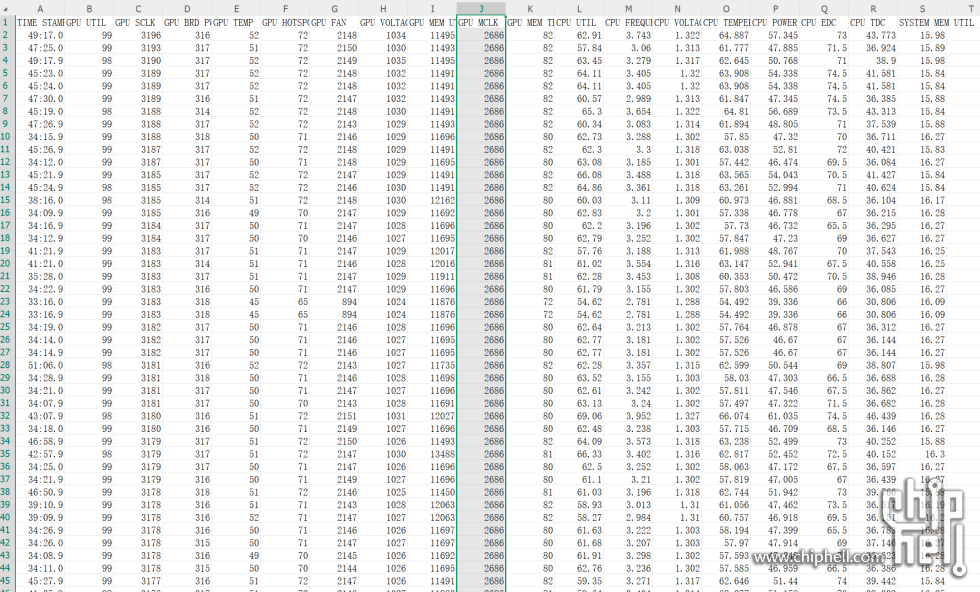Select the row 2 header number
The image size is (980, 592).
click(x=6, y=35)
